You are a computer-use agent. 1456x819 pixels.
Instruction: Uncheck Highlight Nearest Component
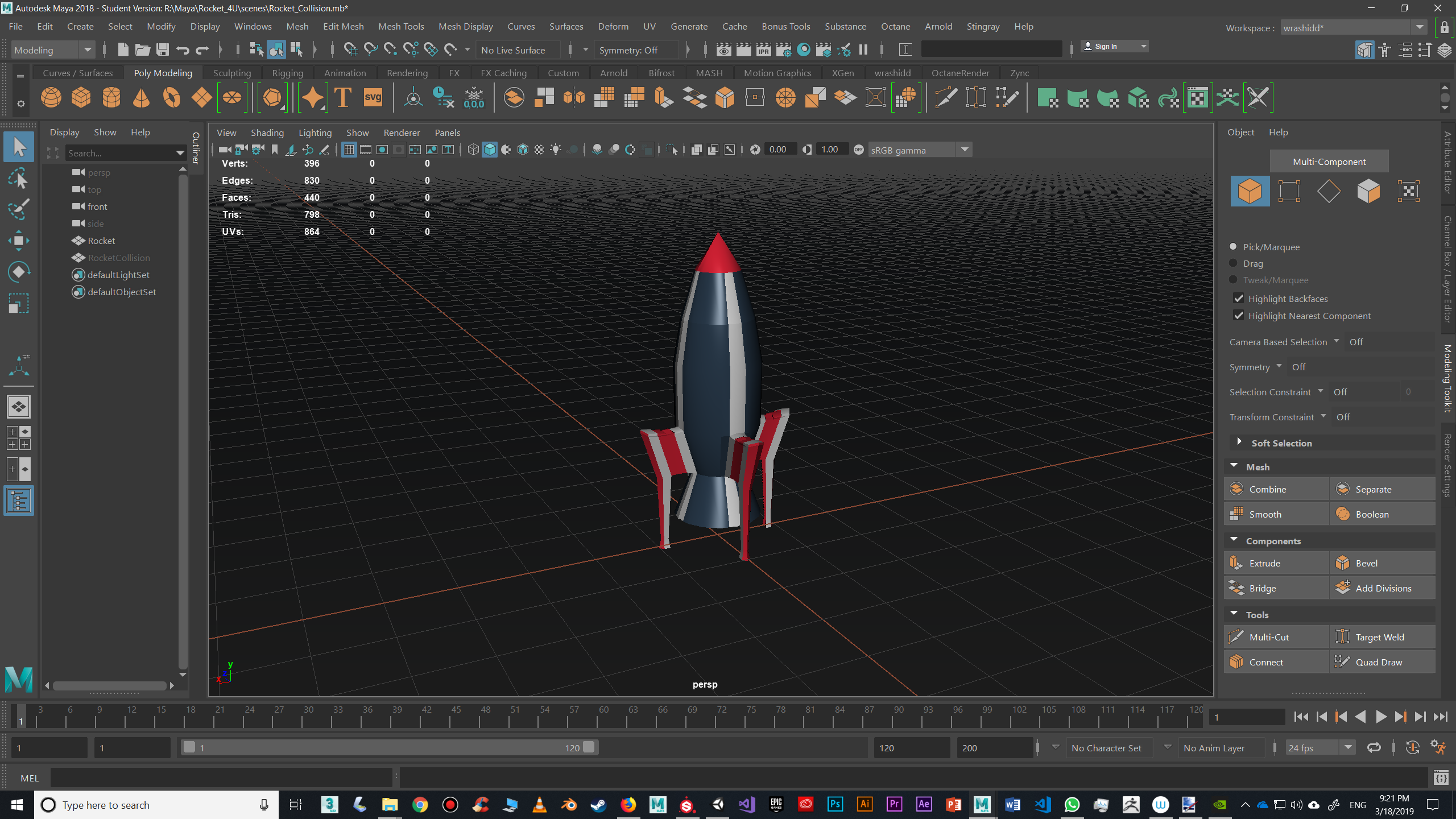1239,316
